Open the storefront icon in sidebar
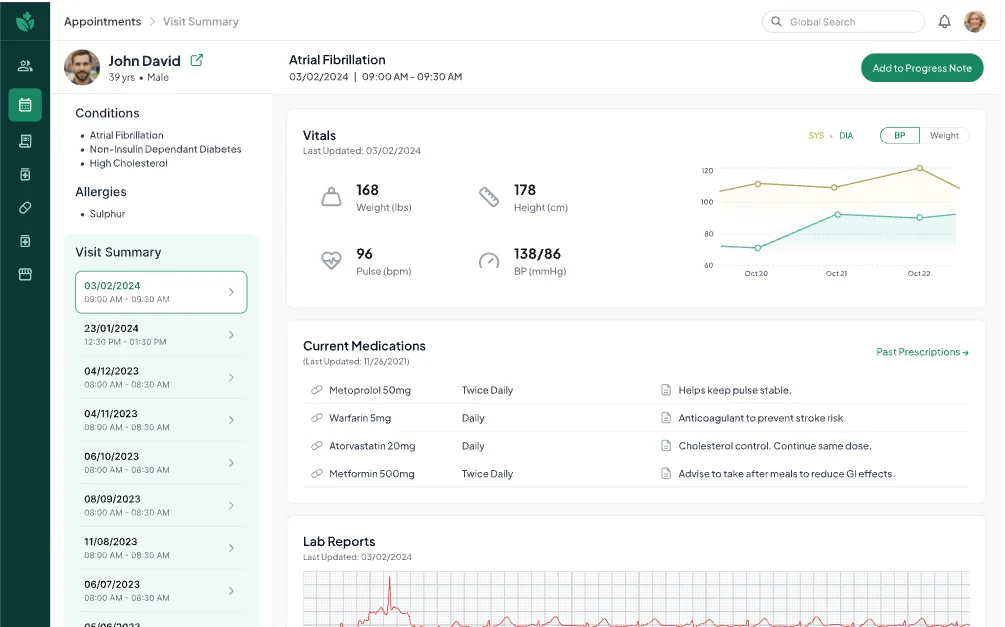 click(25, 274)
